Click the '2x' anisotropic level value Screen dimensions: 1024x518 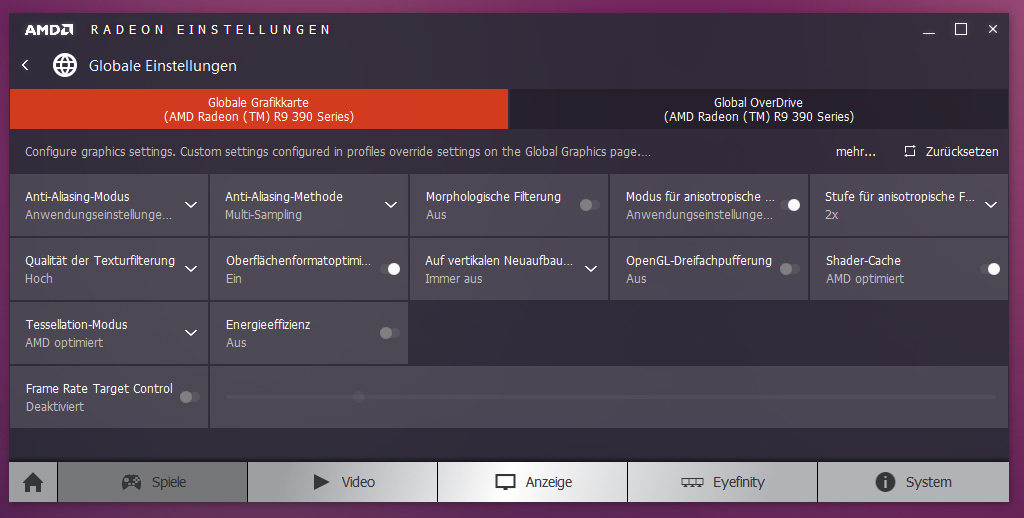tap(831, 215)
